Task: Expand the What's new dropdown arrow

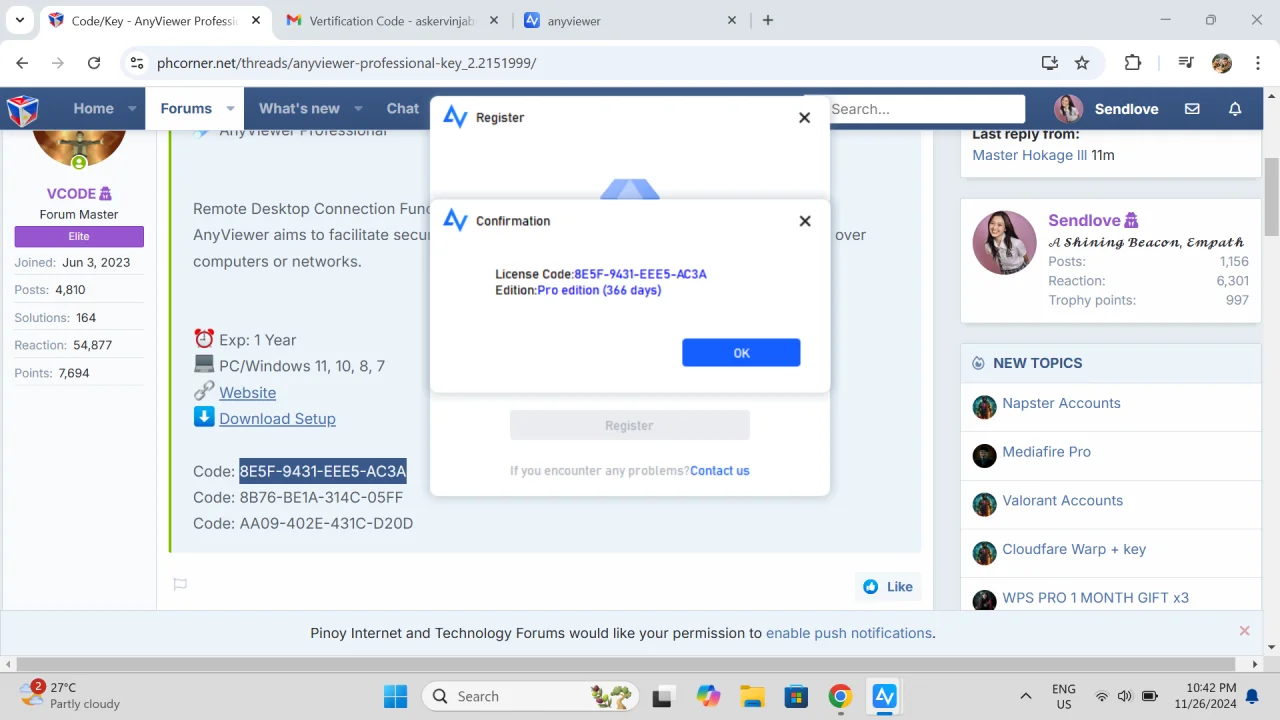Action: [x=358, y=108]
